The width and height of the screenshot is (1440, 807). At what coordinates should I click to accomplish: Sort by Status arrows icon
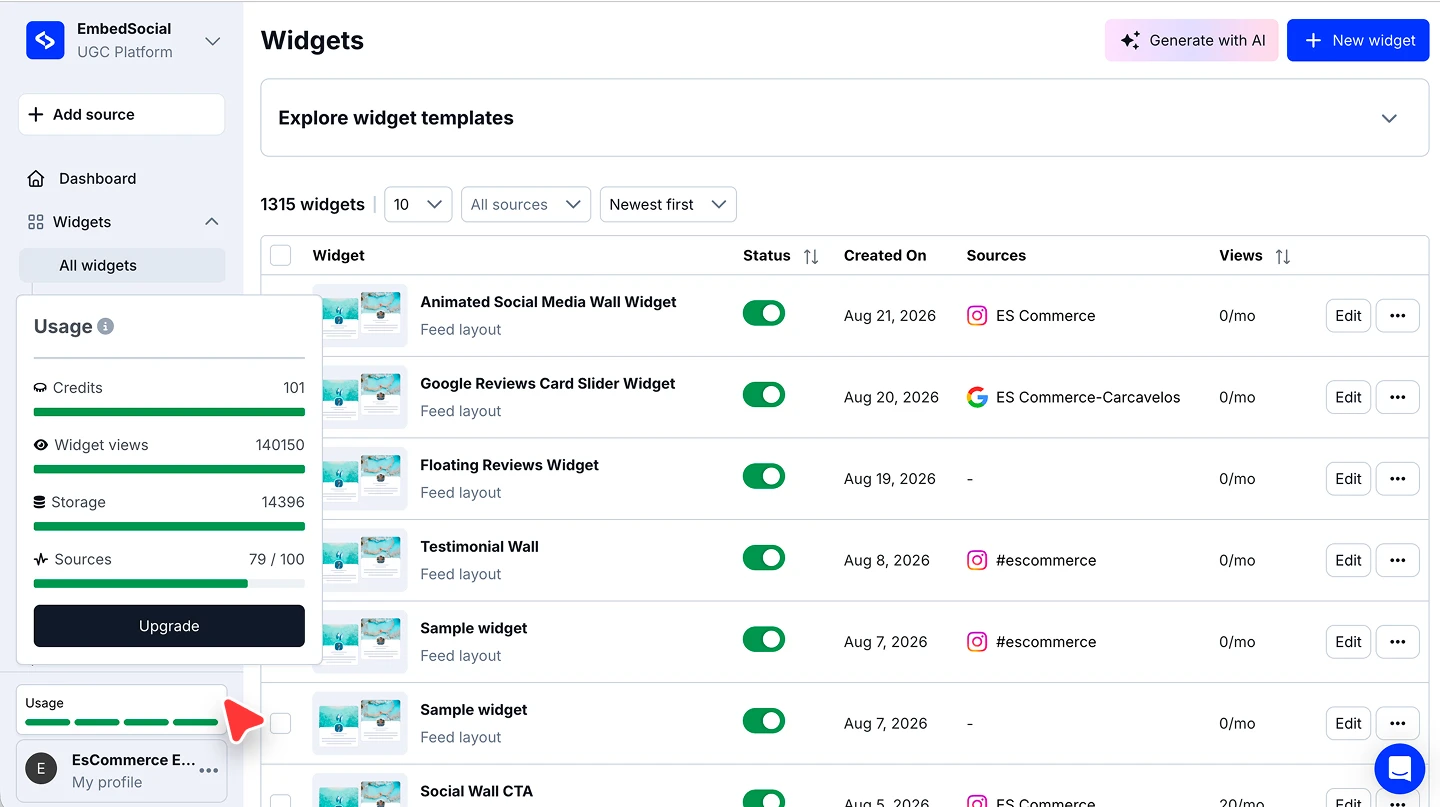811,256
